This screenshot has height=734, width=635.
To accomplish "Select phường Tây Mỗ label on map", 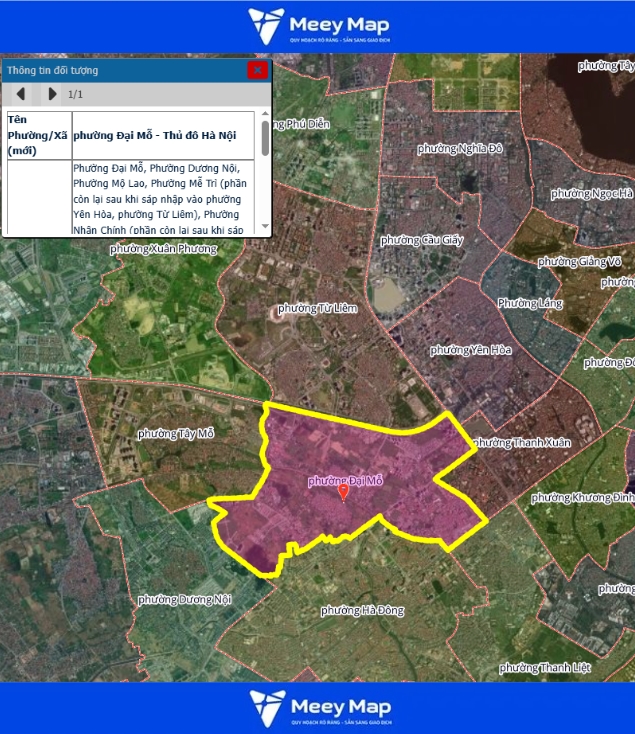I will [176, 433].
